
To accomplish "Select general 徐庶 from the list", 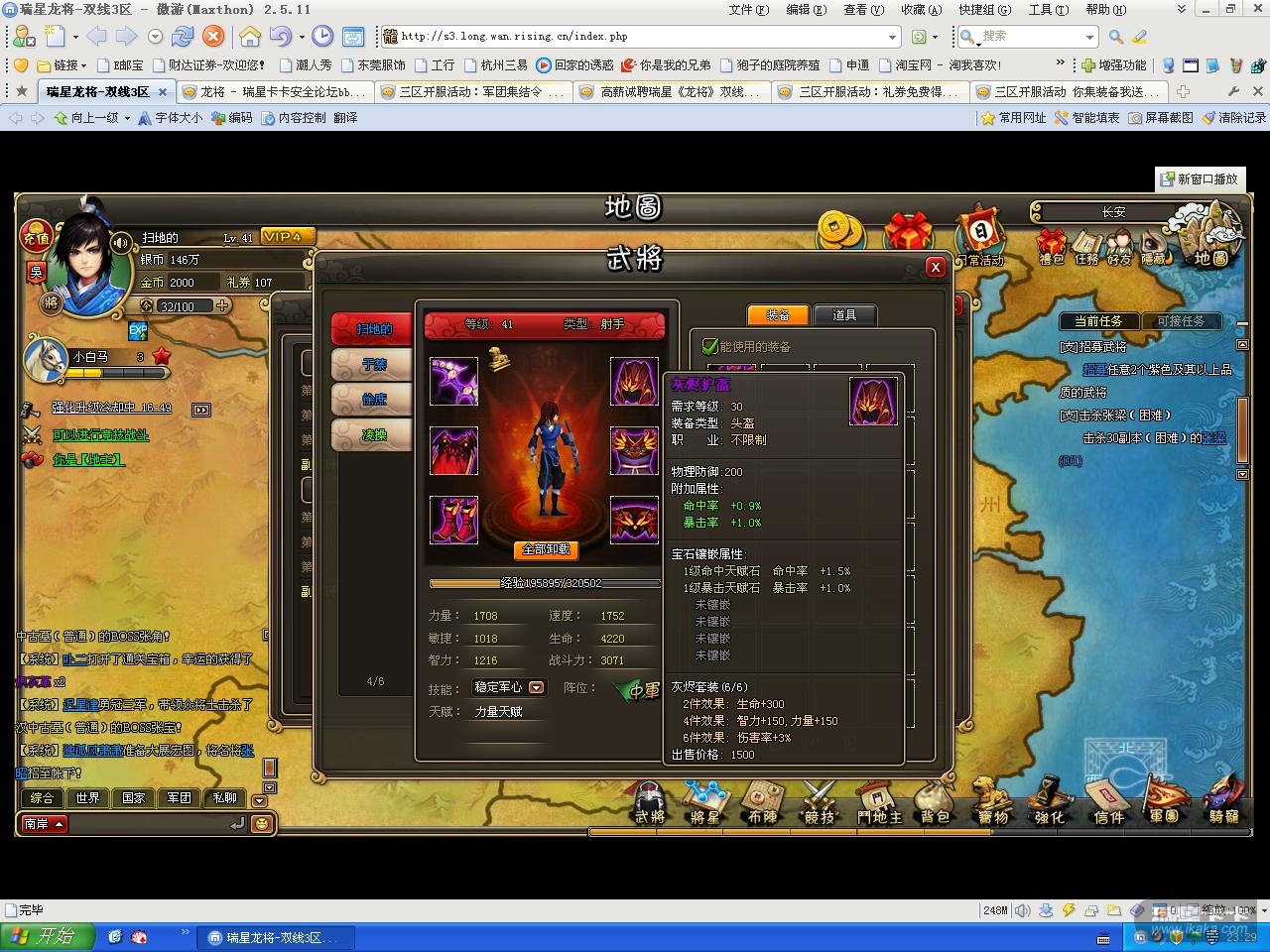I will pyautogui.click(x=371, y=399).
